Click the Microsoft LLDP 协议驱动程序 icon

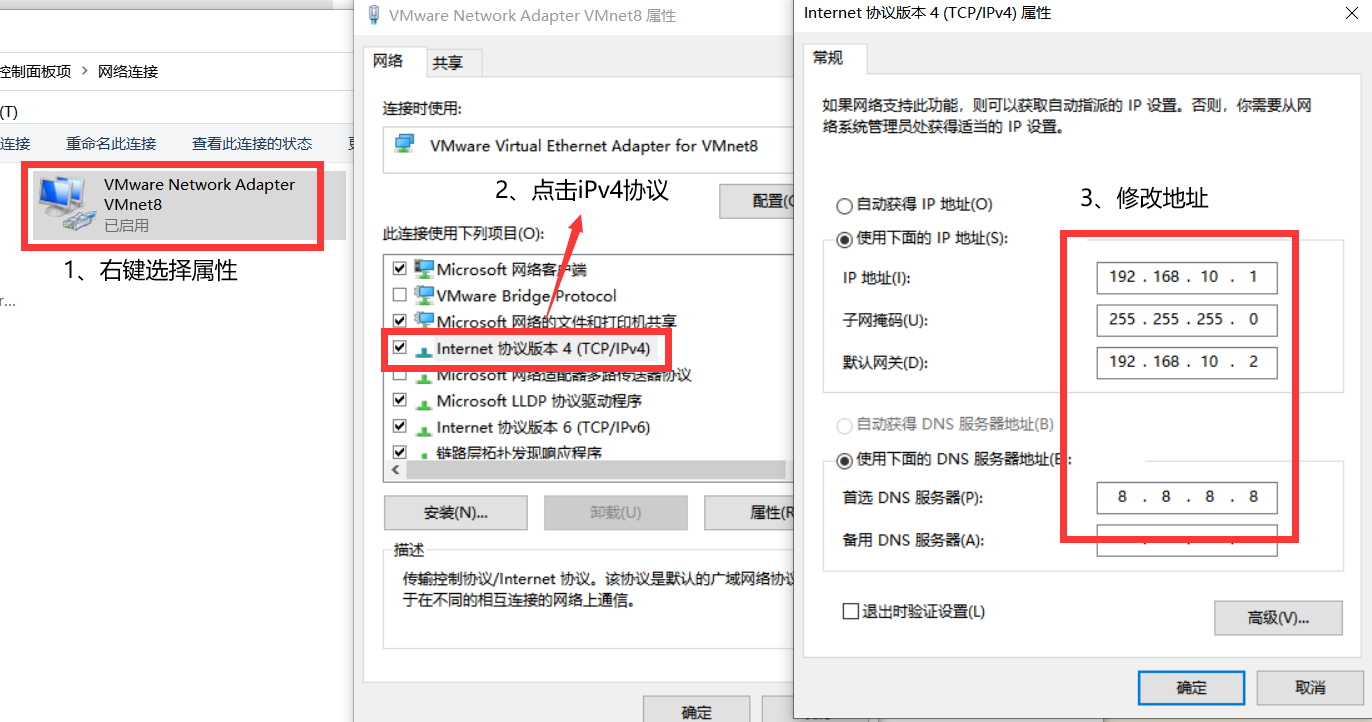pyautogui.click(x=425, y=401)
